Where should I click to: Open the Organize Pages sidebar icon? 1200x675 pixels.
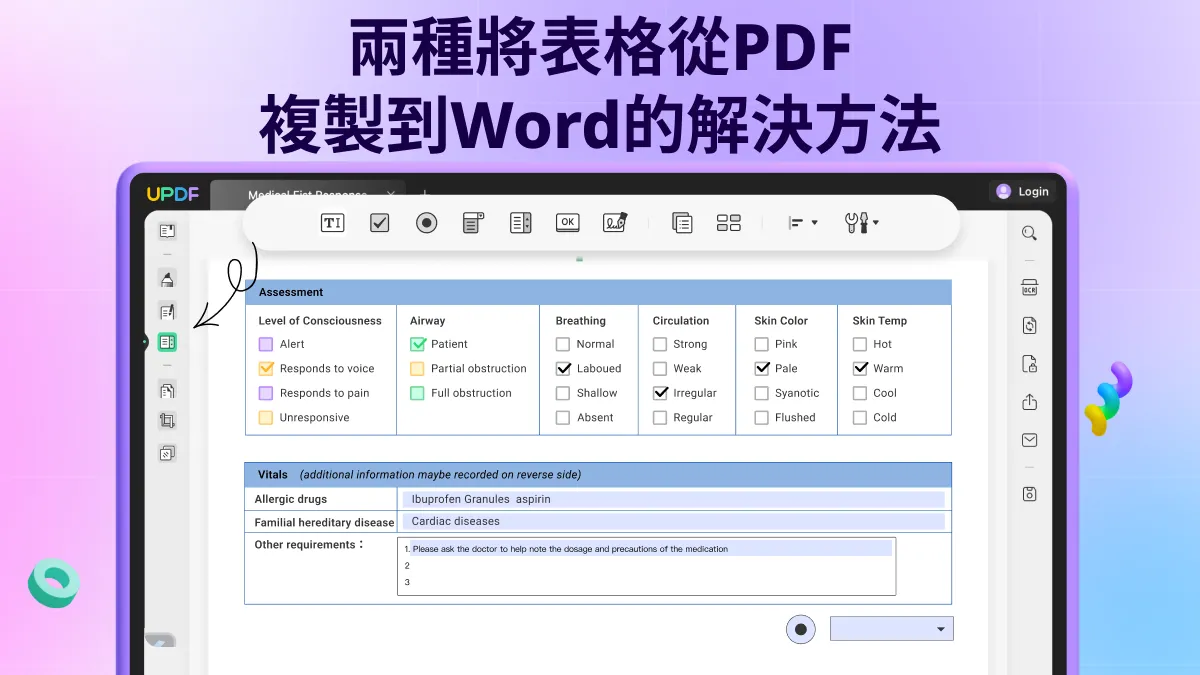[167, 391]
